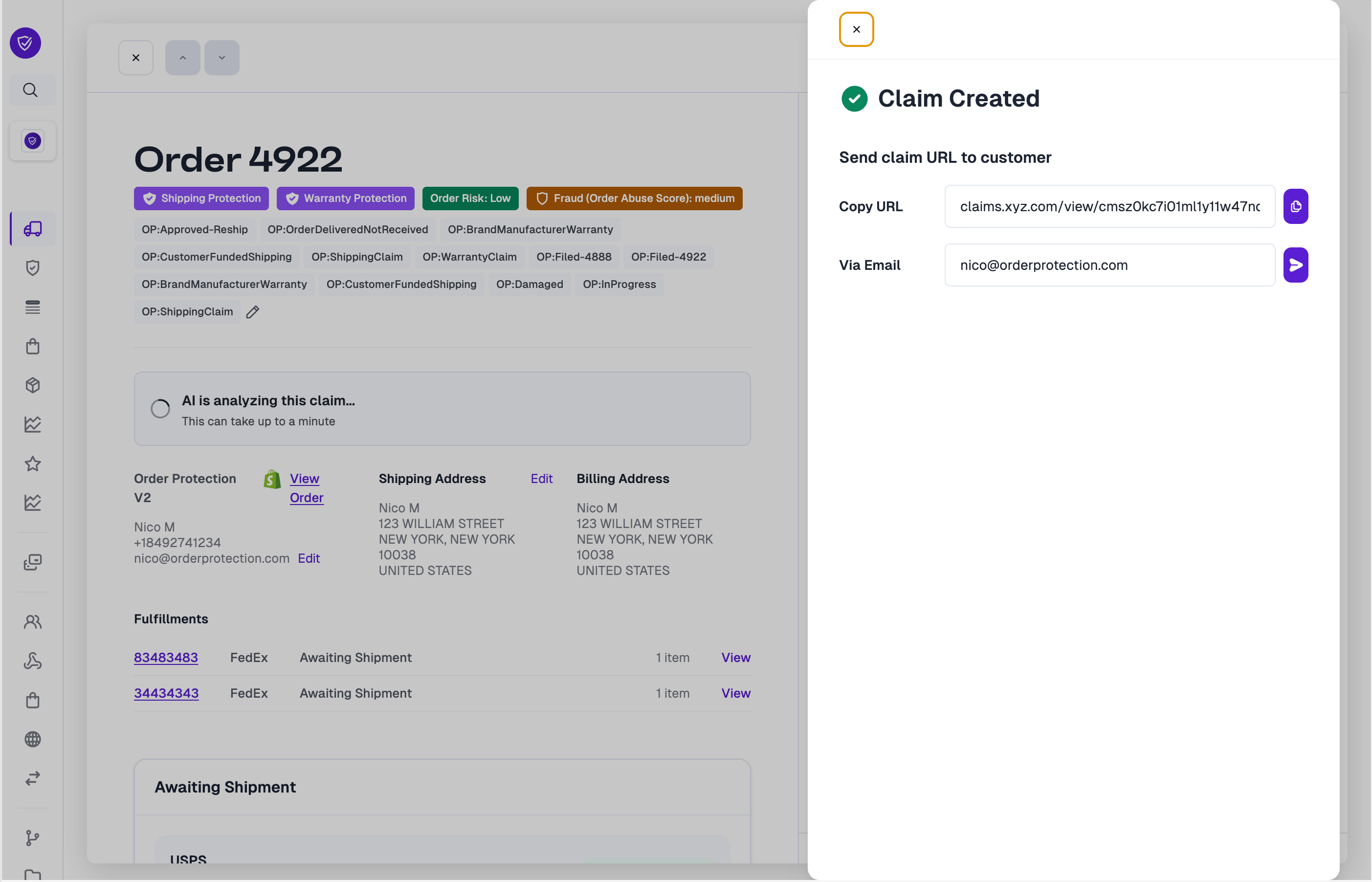The image size is (1372, 882).
Task: Open the delivery truck claims sidebar icon
Action: 33,229
